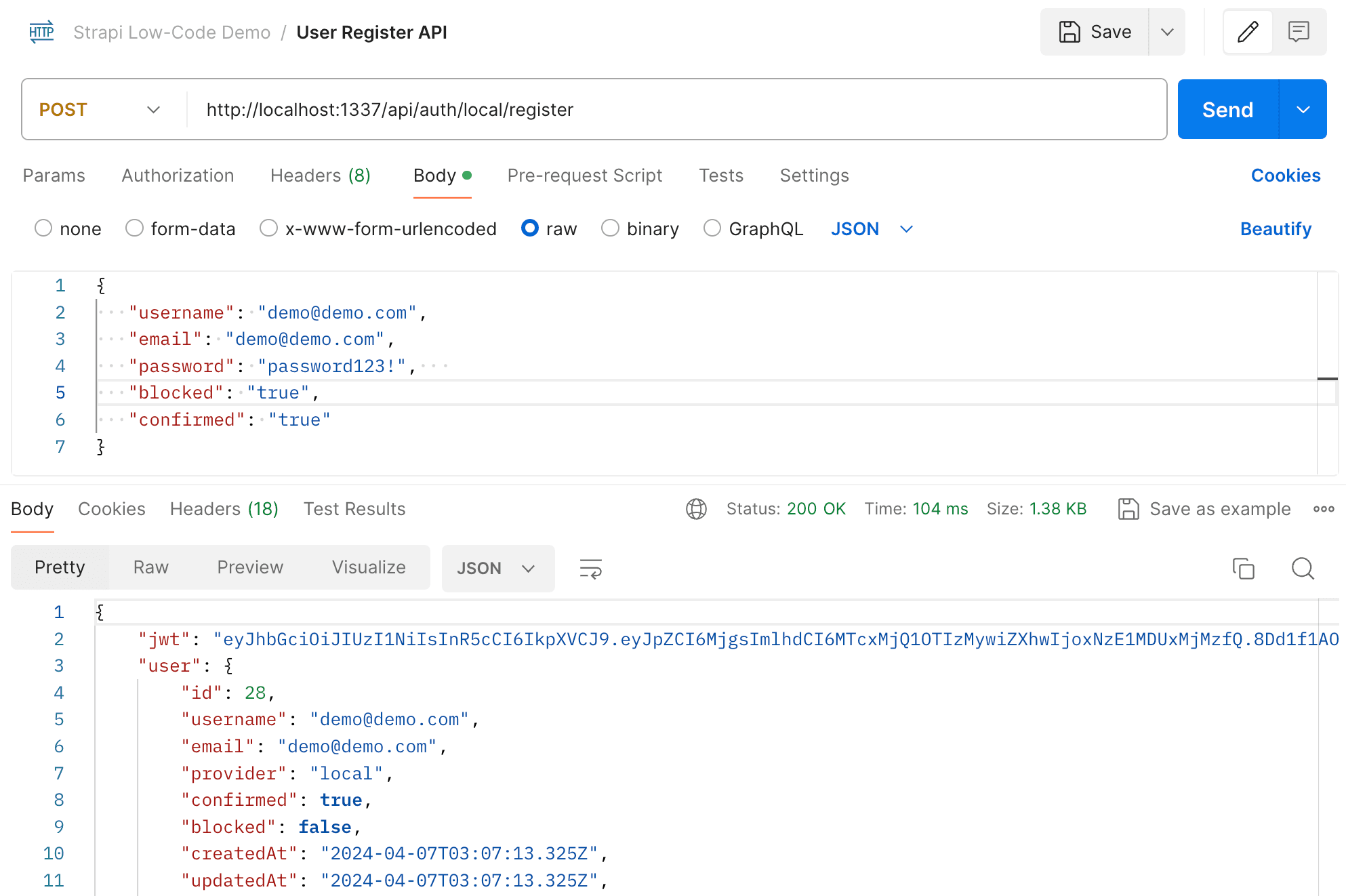Choose the form-data radio option
The height and width of the screenshot is (896, 1346).
[134, 228]
